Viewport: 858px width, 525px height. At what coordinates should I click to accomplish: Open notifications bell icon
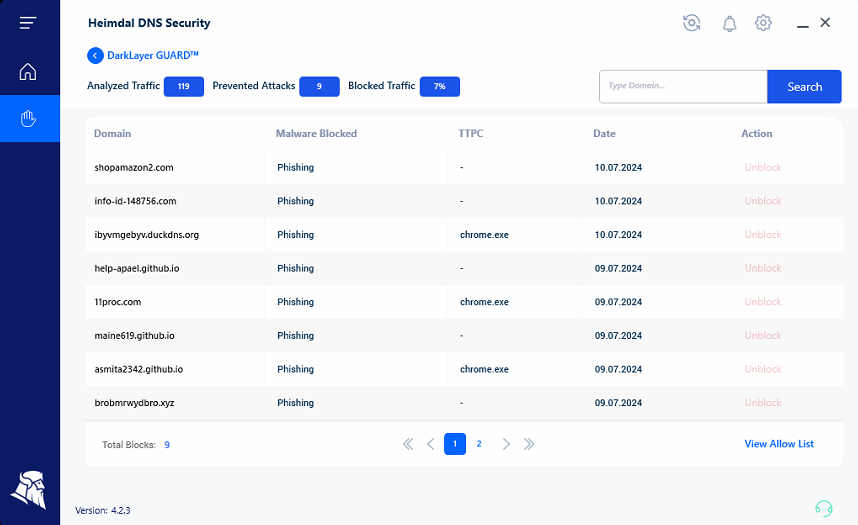coord(729,24)
